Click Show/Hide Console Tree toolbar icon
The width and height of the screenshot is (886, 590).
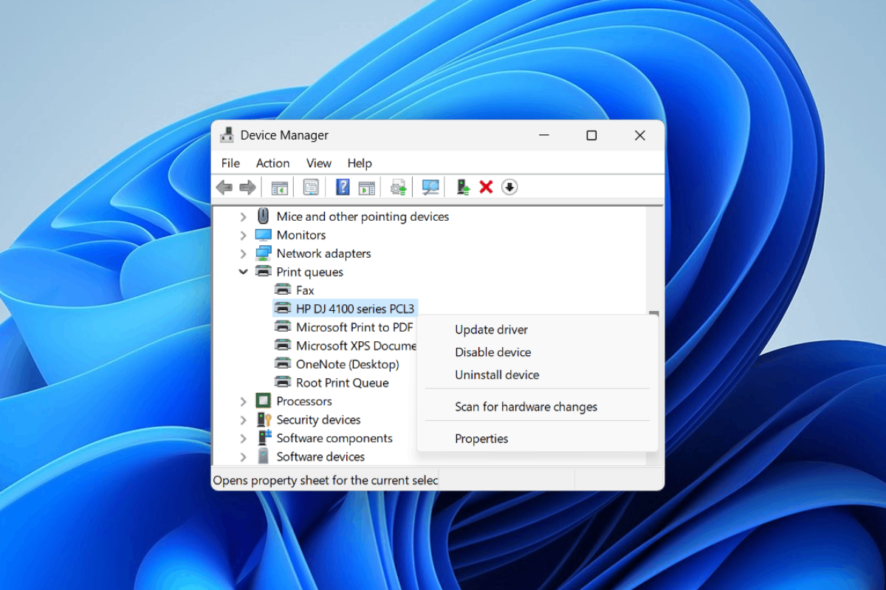279,188
